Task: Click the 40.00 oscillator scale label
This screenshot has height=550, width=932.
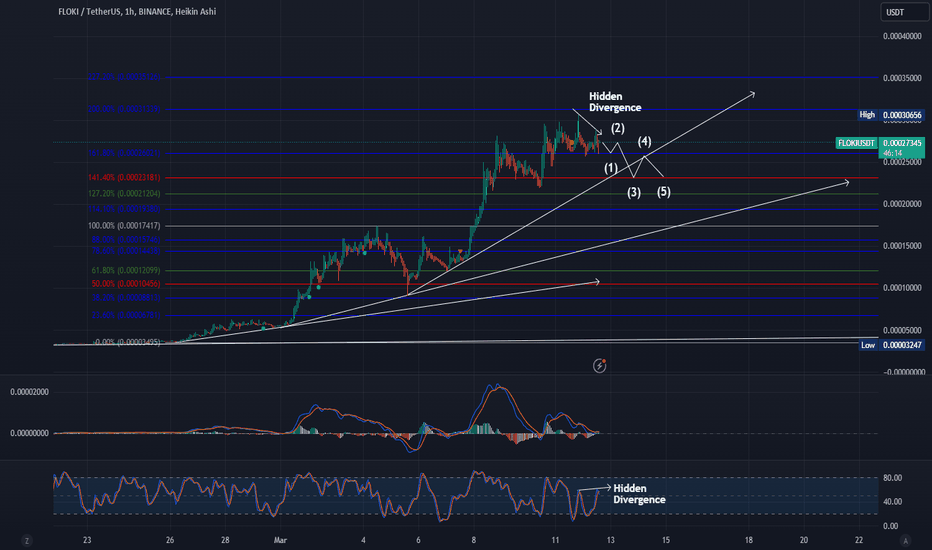Action: click(x=892, y=502)
